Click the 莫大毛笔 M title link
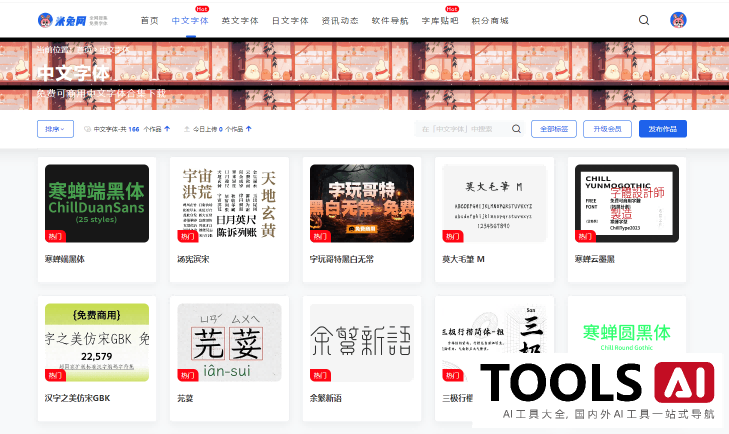729x434 pixels. (463, 259)
